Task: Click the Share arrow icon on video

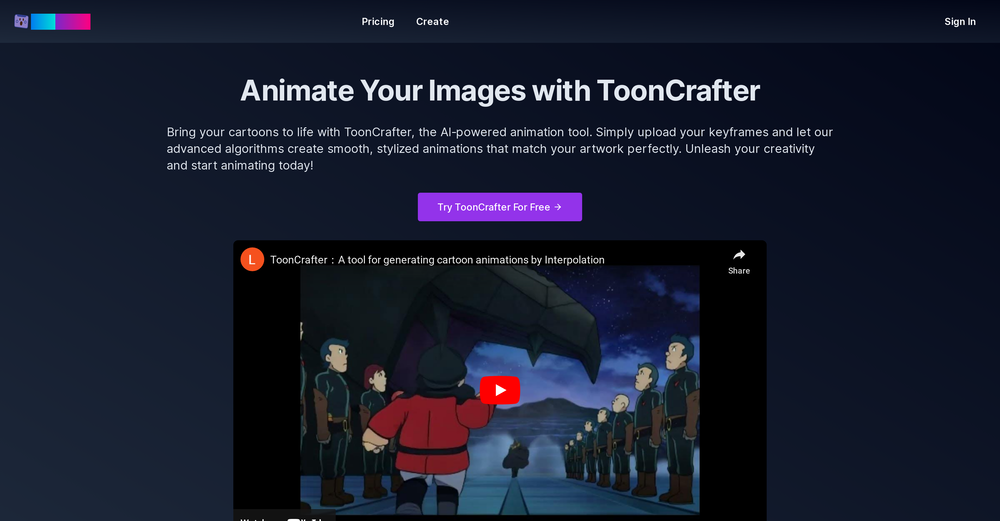Action: click(x=739, y=255)
